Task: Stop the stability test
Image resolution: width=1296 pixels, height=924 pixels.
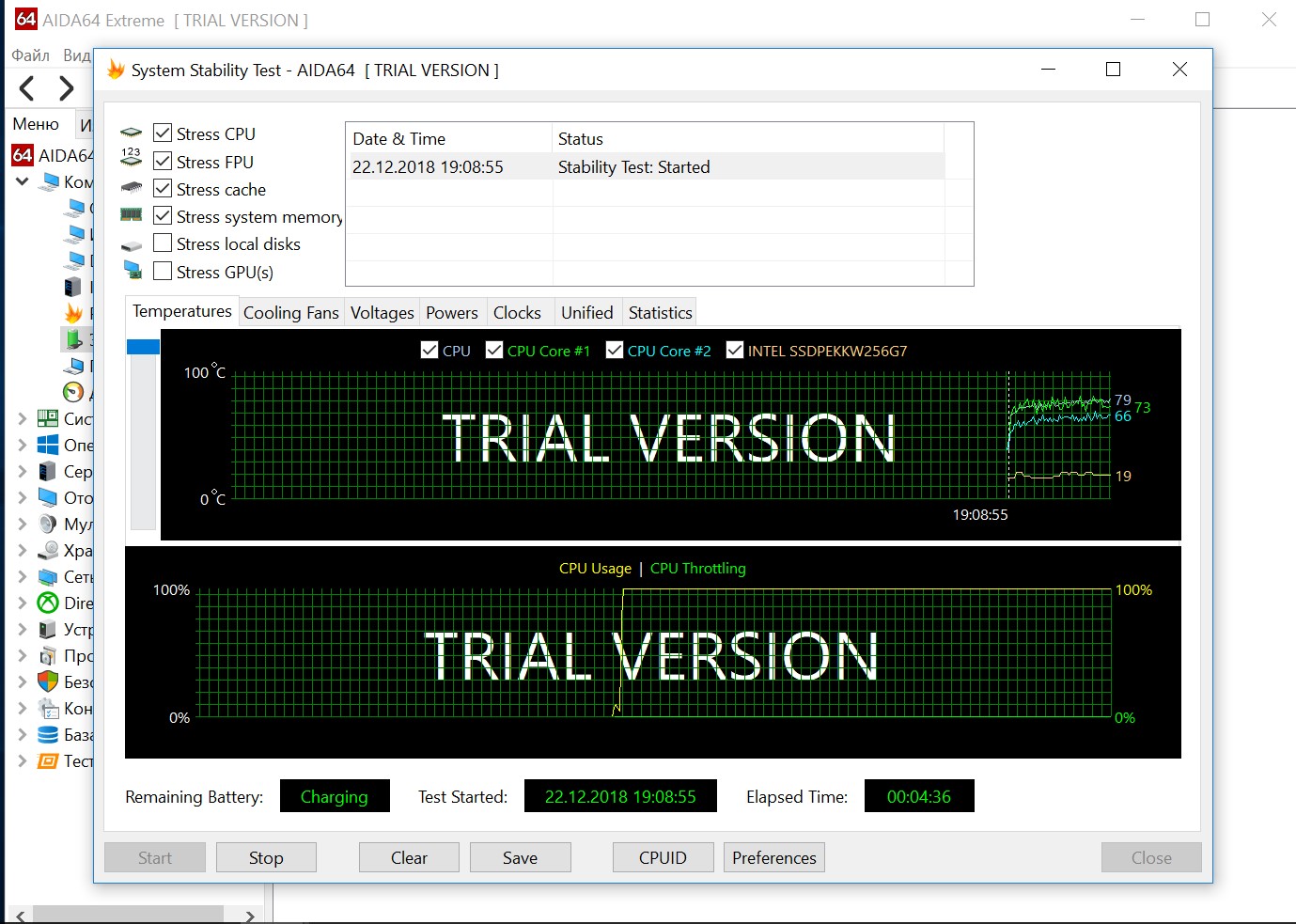Action: 266,857
